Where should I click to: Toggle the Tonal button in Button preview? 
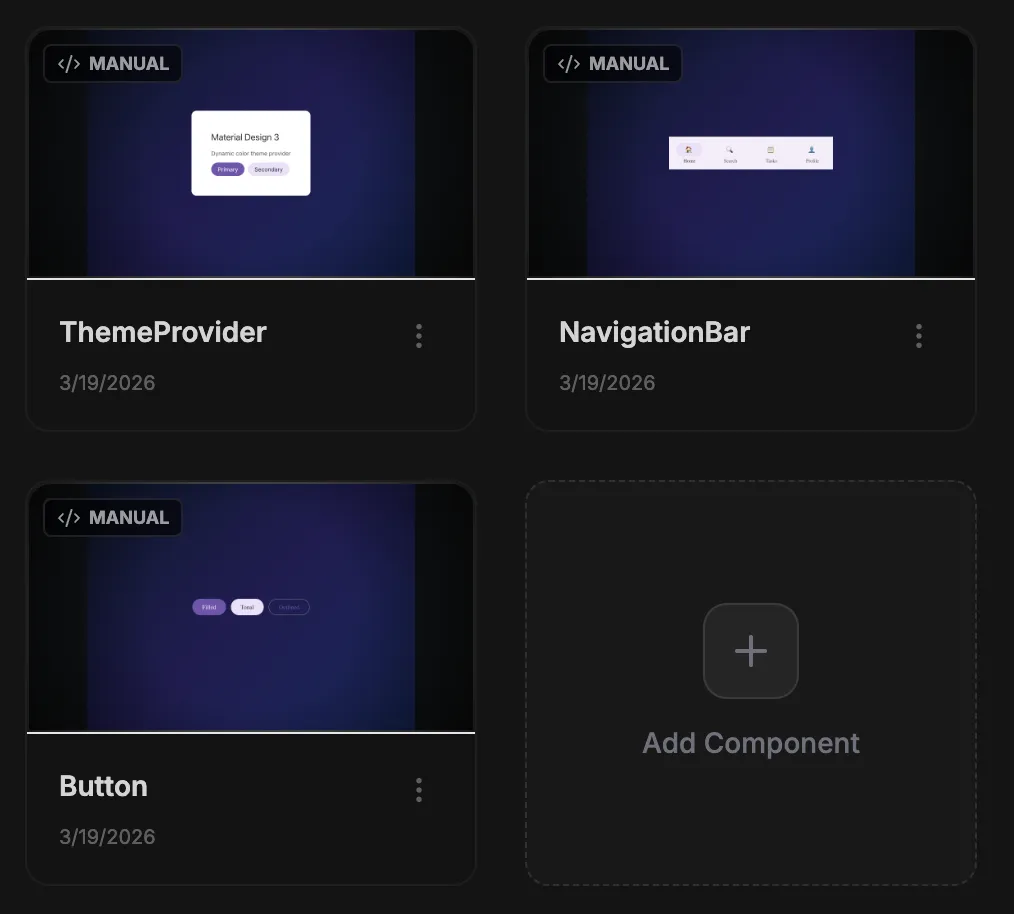[x=247, y=606]
